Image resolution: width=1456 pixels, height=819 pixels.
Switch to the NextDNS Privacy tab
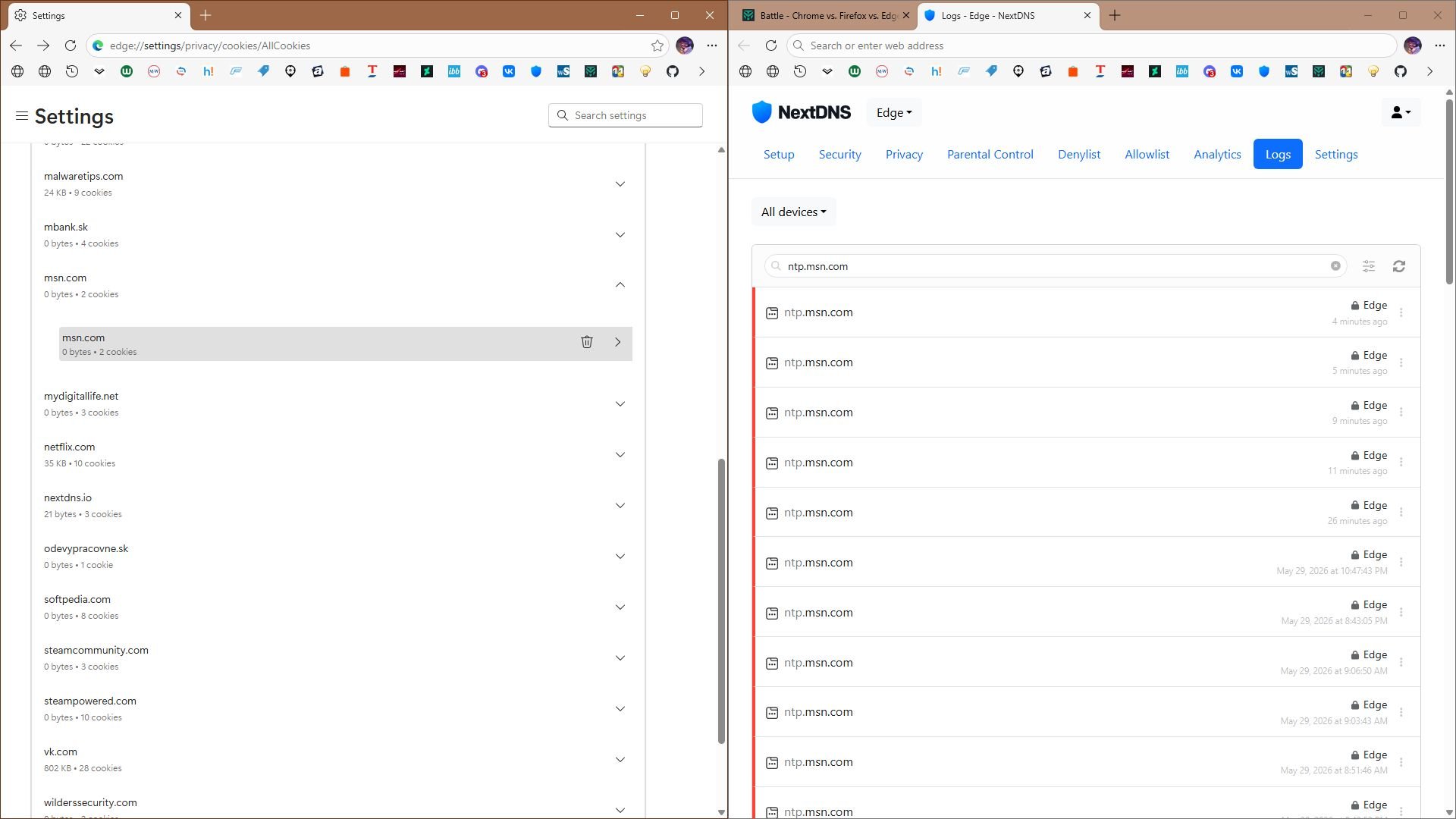[904, 154]
